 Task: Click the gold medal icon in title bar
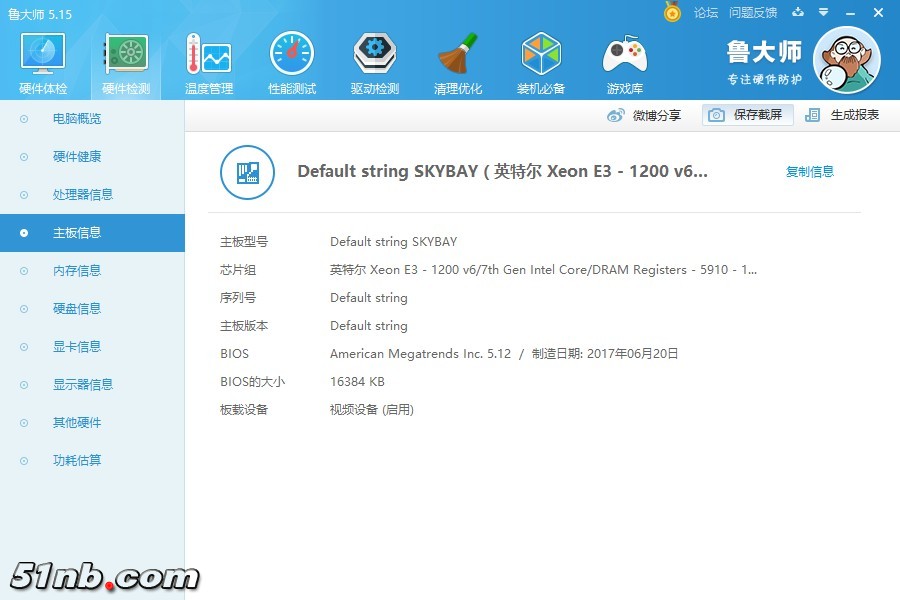[x=672, y=13]
